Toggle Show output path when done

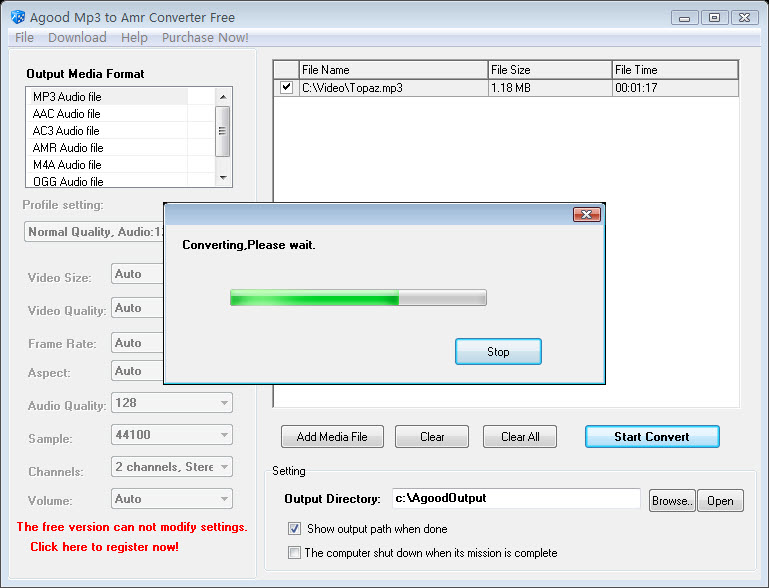[x=294, y=529]
